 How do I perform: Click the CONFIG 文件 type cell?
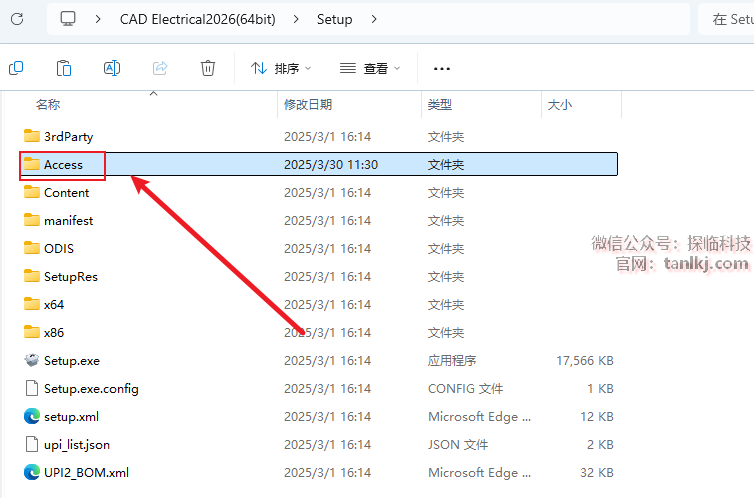(x=465, y=388)
